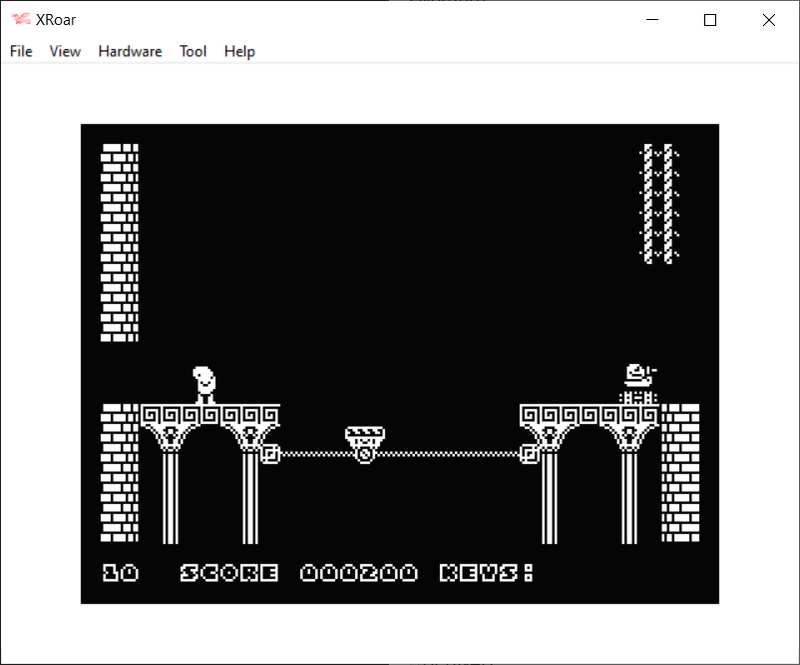
Task: Open the Tool menu
Action: point(193,51)
